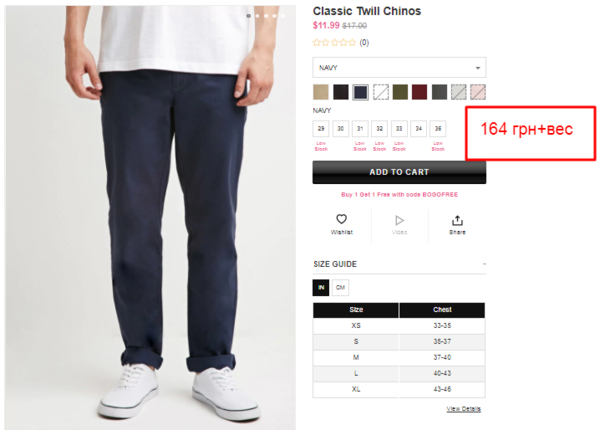Click the ADD TO CART button
Screen dimensions: 600x430
coord(399,172)
